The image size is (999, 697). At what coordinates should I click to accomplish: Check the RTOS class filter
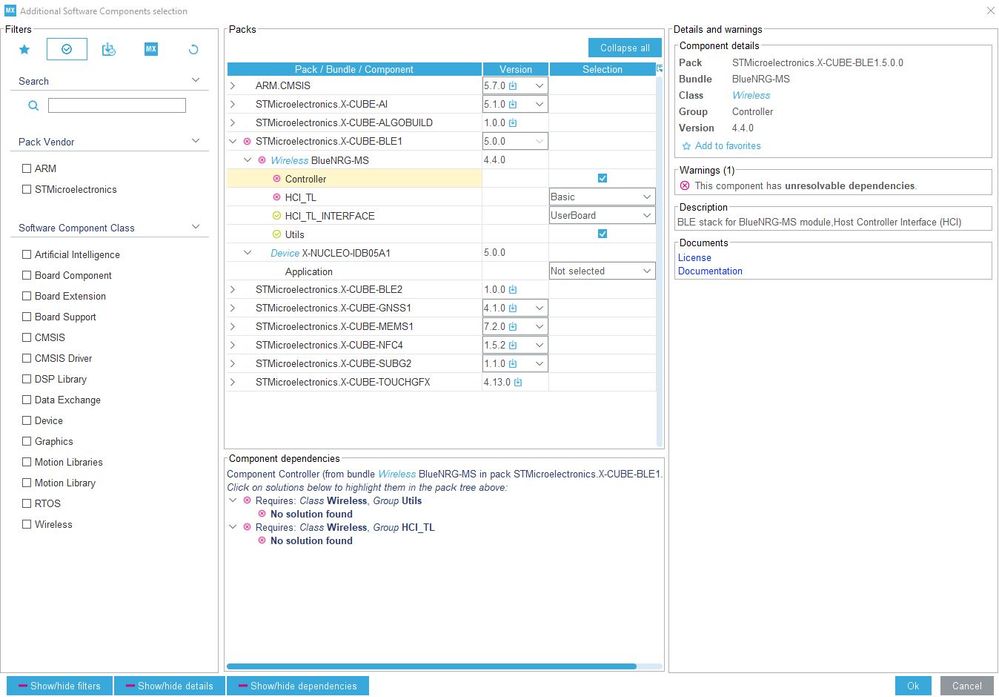click(27, 503)
